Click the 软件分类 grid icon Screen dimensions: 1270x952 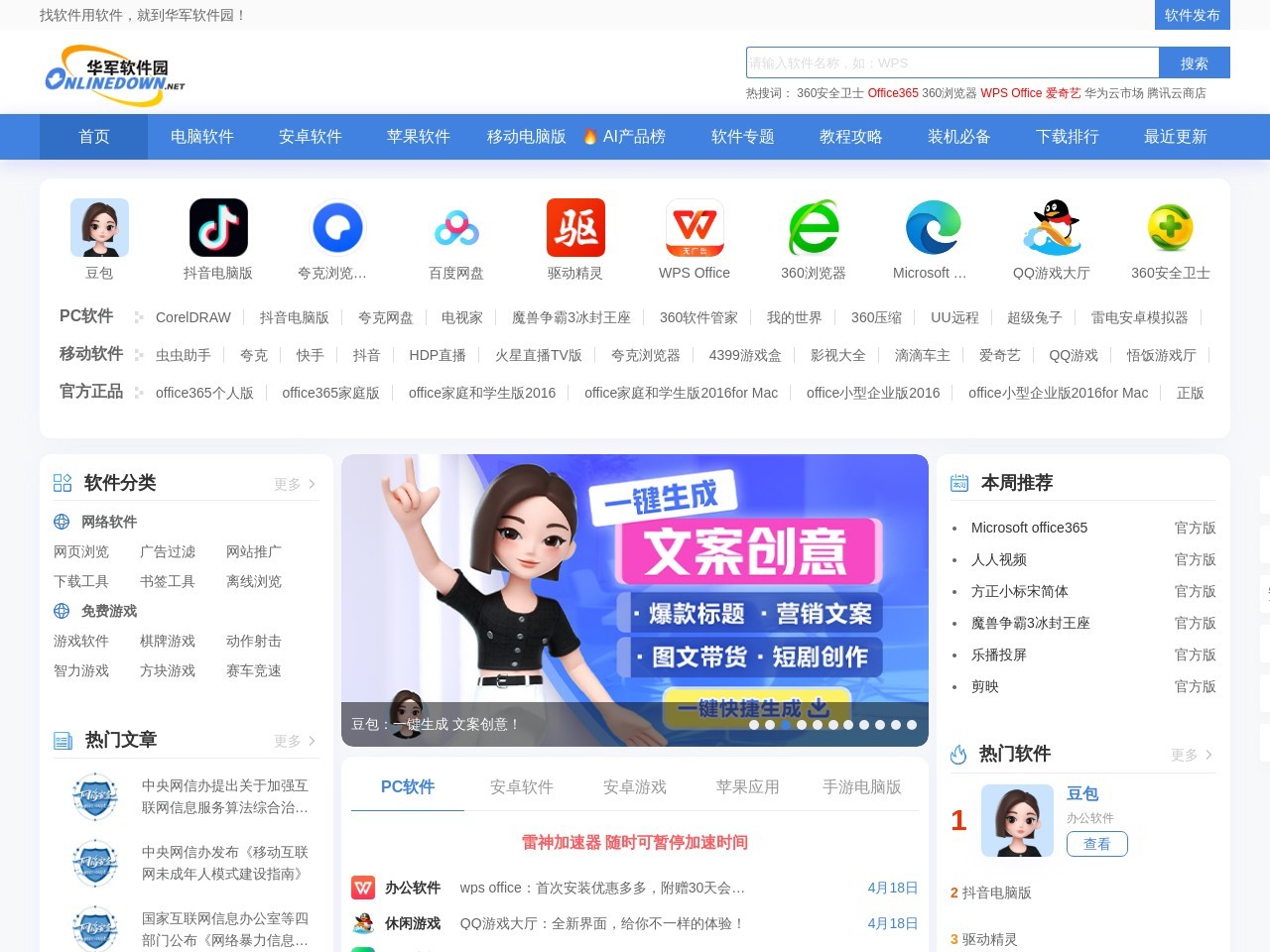pos(63,483)
